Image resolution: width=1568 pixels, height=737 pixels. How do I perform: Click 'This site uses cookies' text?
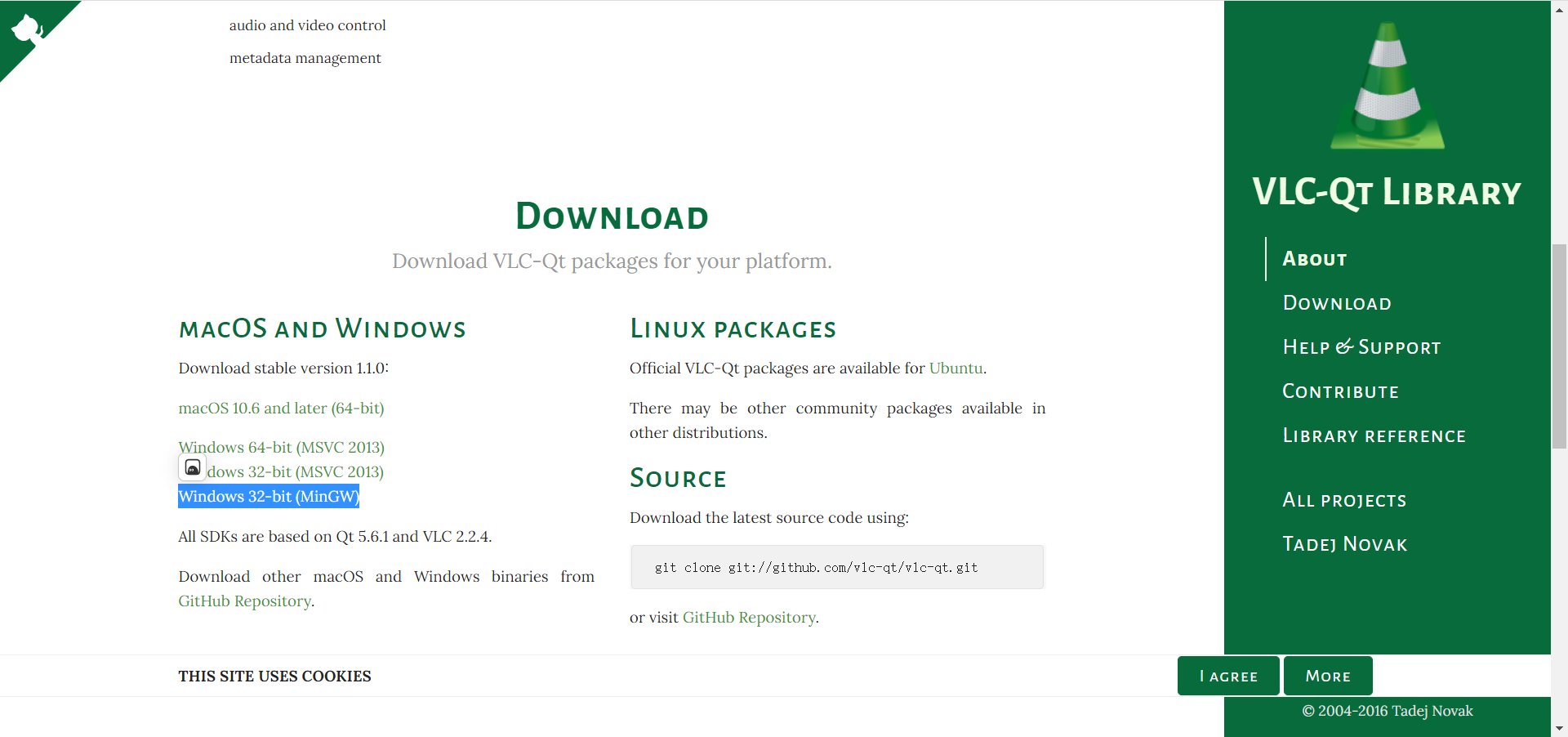click(x=274, y=676)
